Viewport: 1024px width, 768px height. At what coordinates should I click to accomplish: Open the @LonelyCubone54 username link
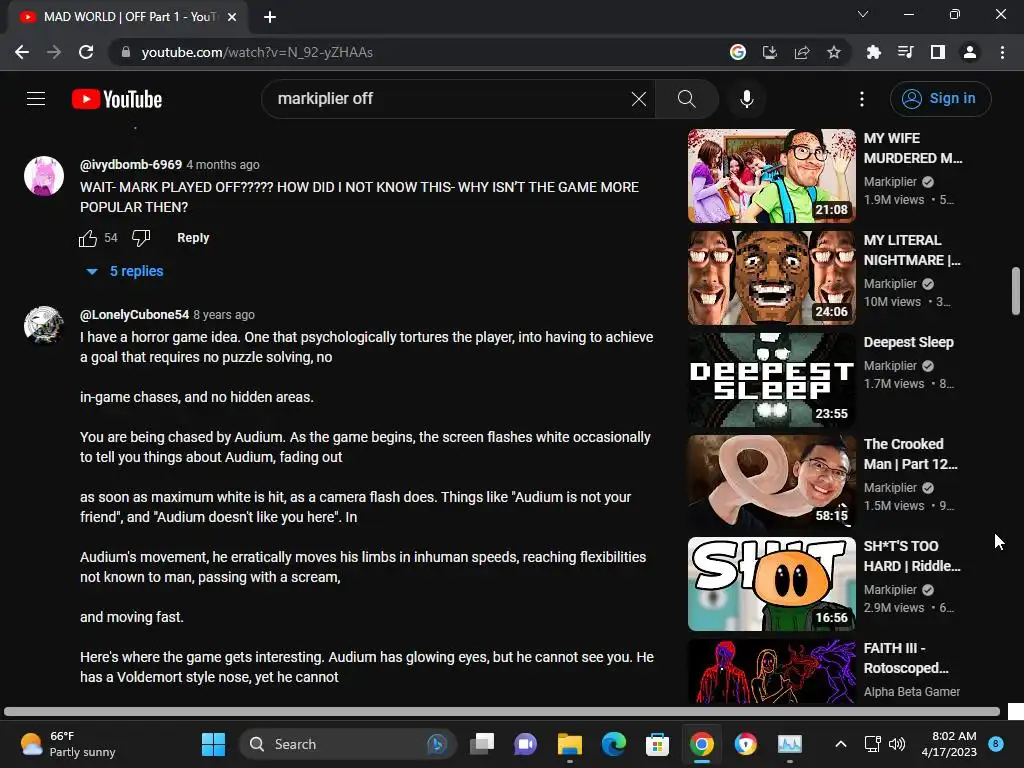134,315
